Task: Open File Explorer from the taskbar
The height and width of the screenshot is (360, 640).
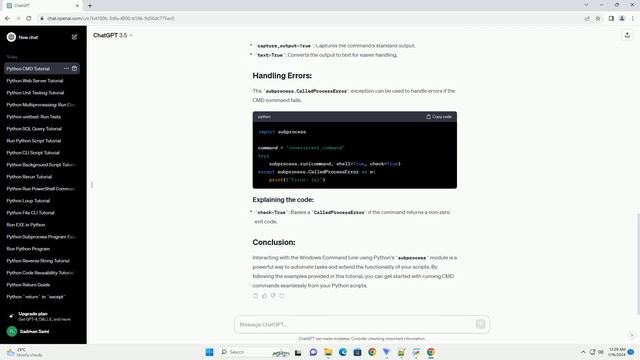Action: click(328, 352)
